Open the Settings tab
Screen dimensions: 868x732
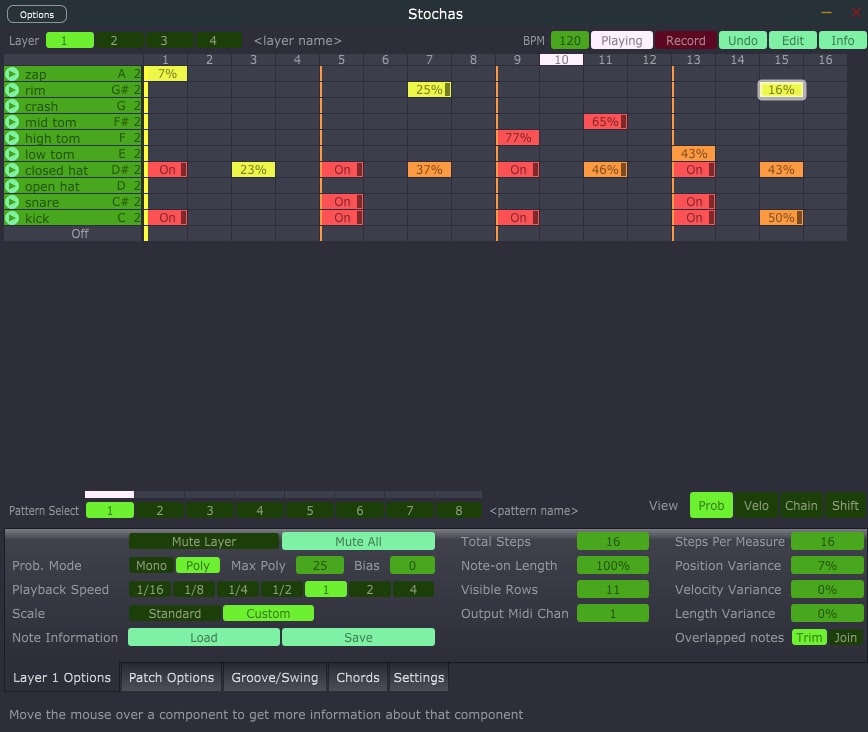point(418,677)
